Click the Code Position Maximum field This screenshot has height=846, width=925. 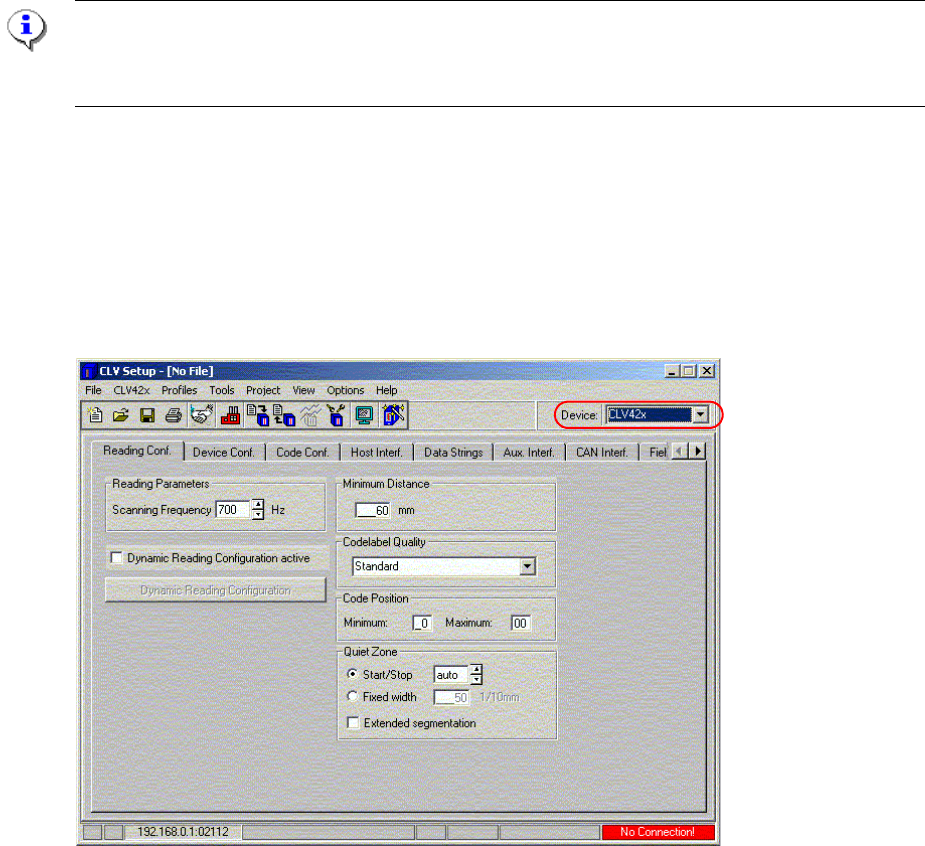coord(520,623)
